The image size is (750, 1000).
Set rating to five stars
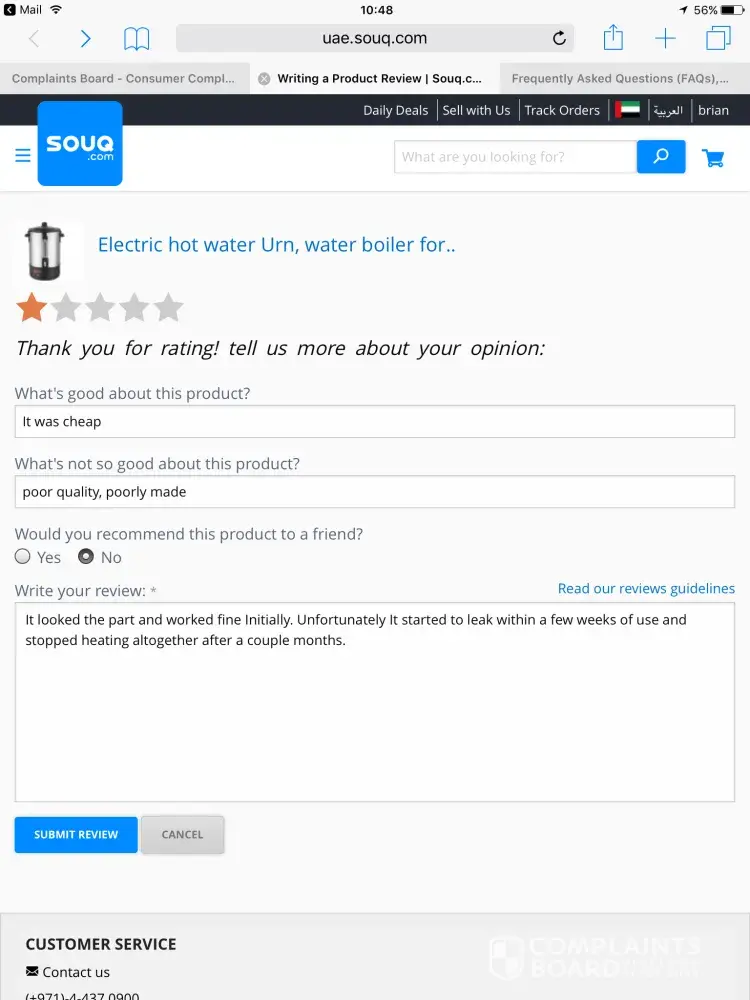pyautogui.click(x=169, y=307)
